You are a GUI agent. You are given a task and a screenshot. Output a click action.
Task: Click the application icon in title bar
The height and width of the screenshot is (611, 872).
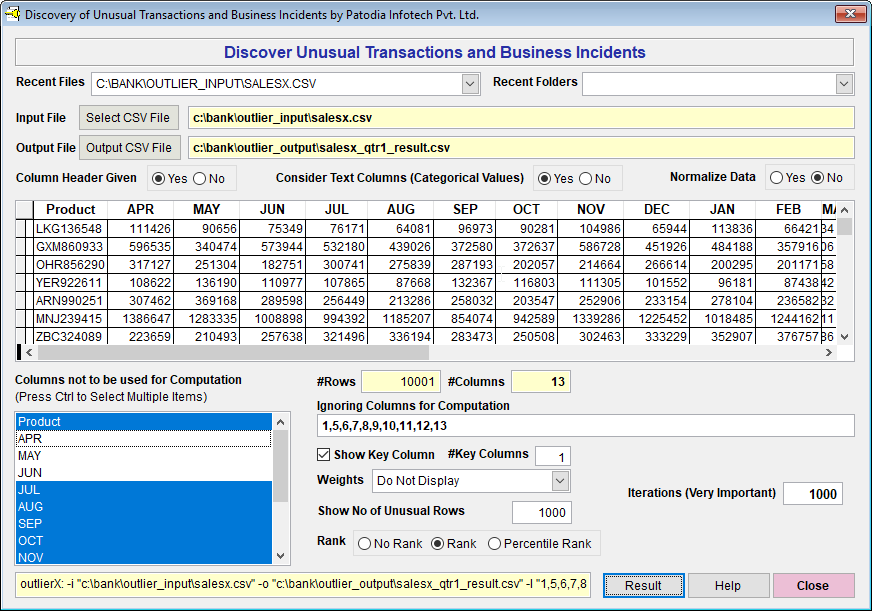point(13,14)
